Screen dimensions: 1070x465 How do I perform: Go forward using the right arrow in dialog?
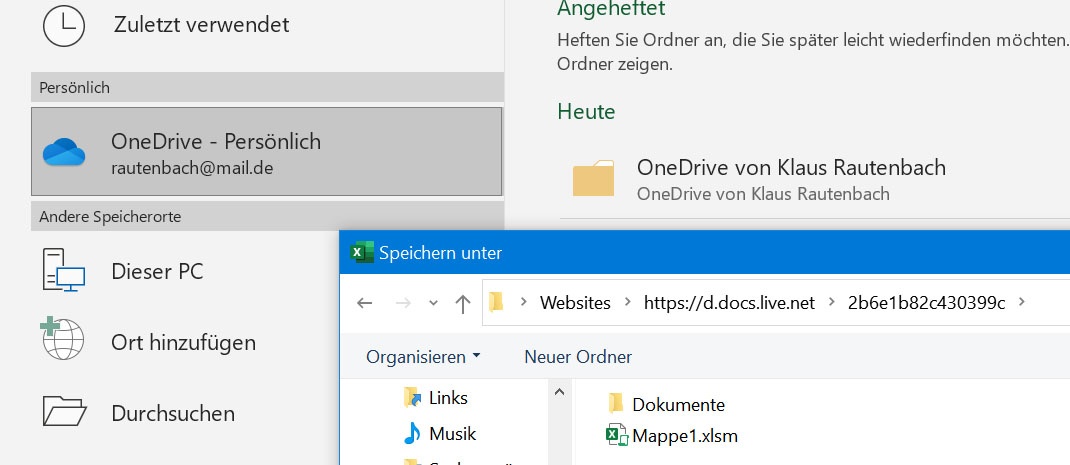coord(403,303)
